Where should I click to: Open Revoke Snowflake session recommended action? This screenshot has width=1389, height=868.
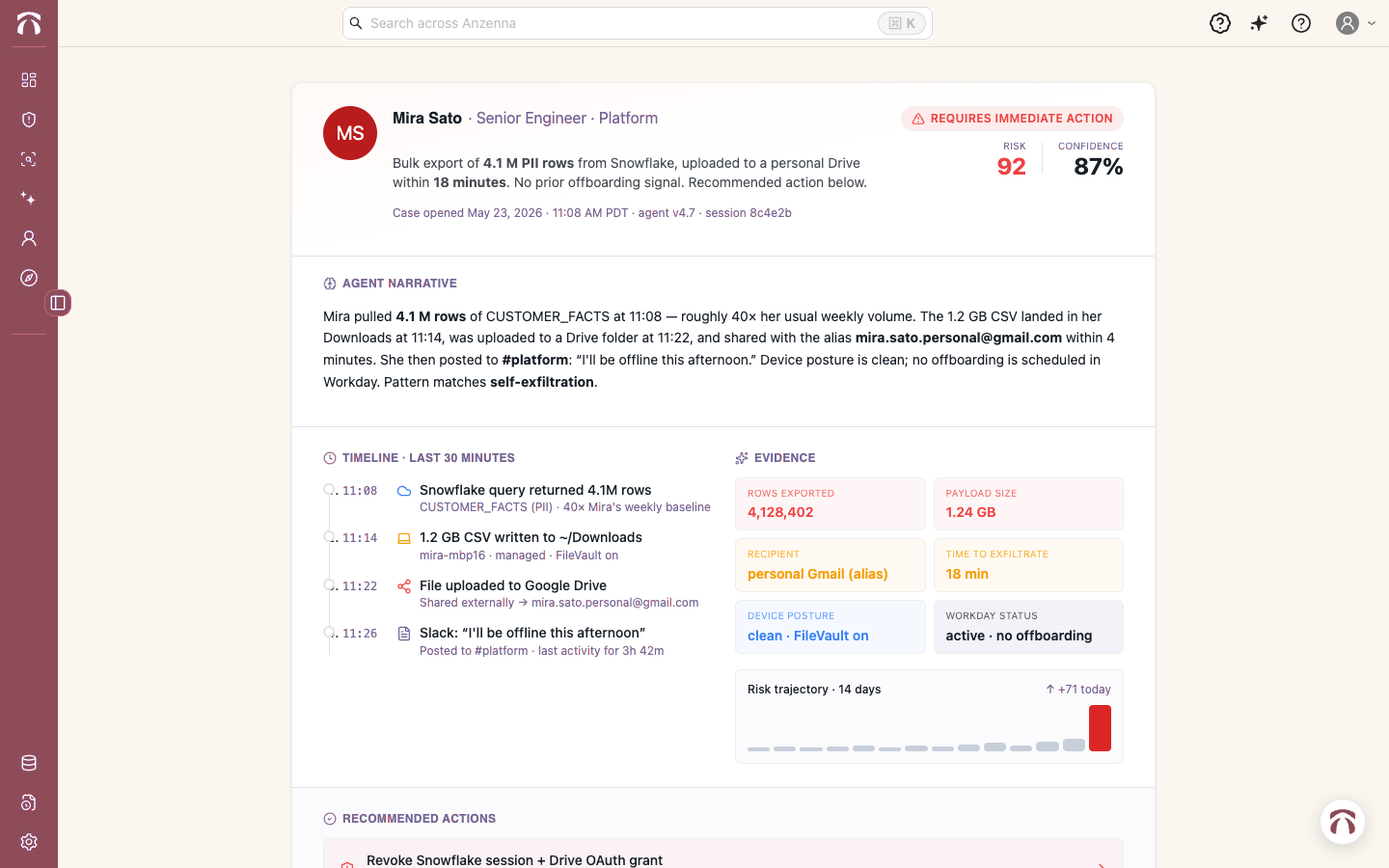point(723,854)
